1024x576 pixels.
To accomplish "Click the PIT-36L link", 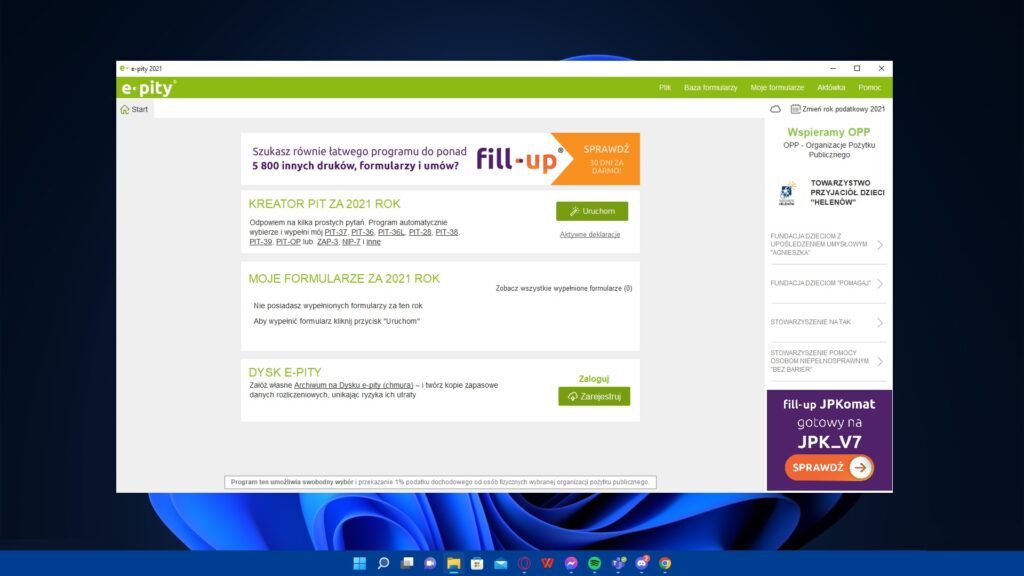I will 391,232.
